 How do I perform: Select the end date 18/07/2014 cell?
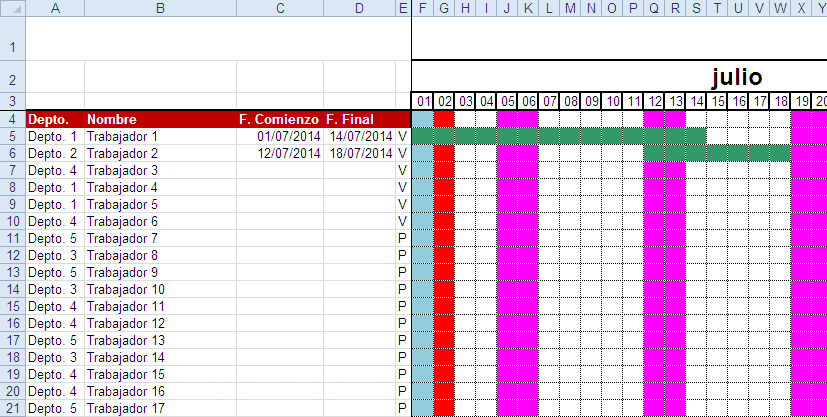(x=359, y=153)
